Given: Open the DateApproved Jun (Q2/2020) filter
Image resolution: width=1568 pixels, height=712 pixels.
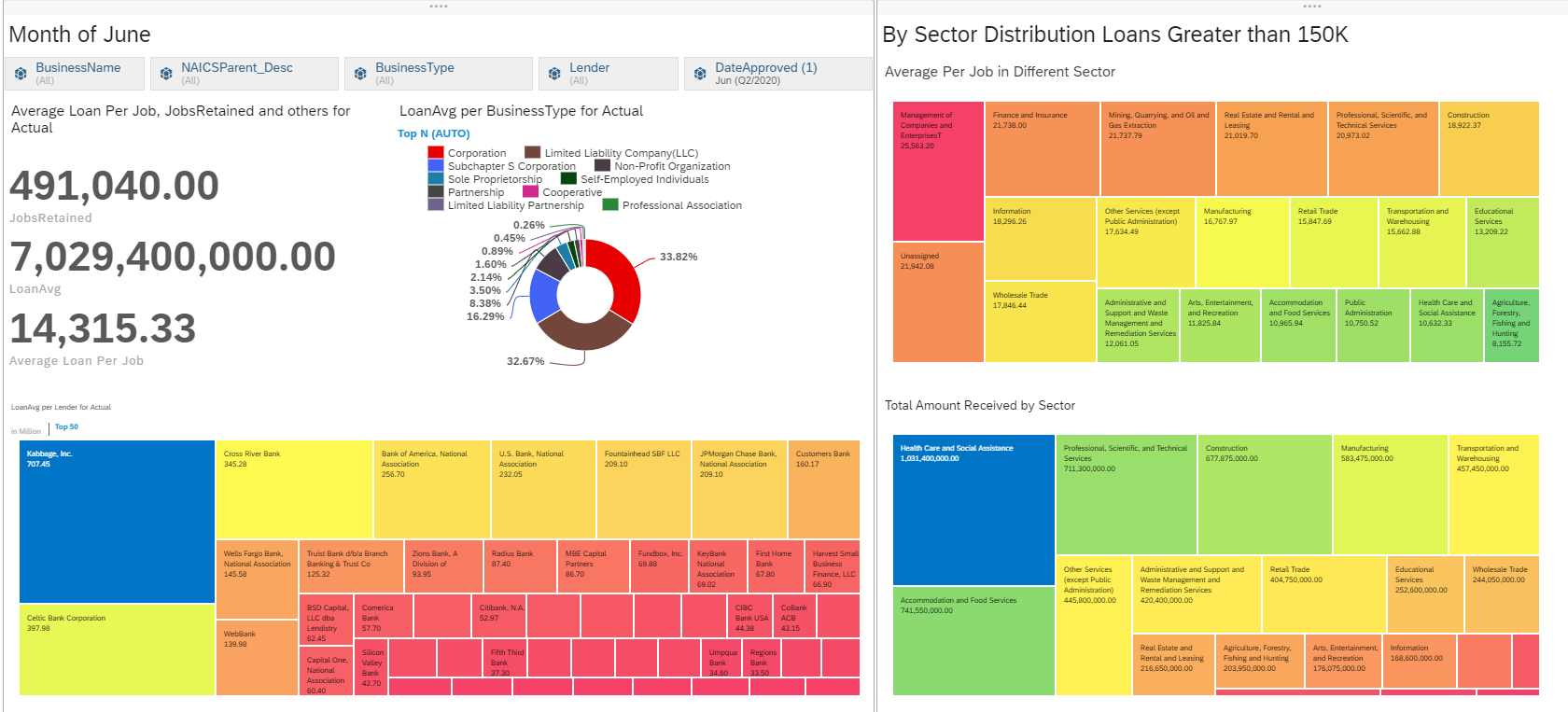Looking at the screenshot, I should [777, 74].
